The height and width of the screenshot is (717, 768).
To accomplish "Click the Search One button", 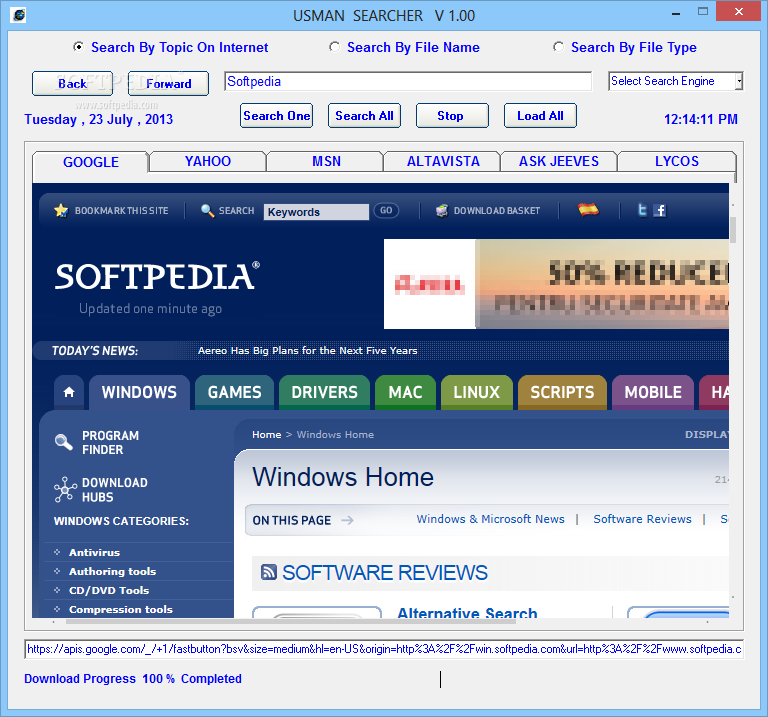I will (x=276, y=116).
